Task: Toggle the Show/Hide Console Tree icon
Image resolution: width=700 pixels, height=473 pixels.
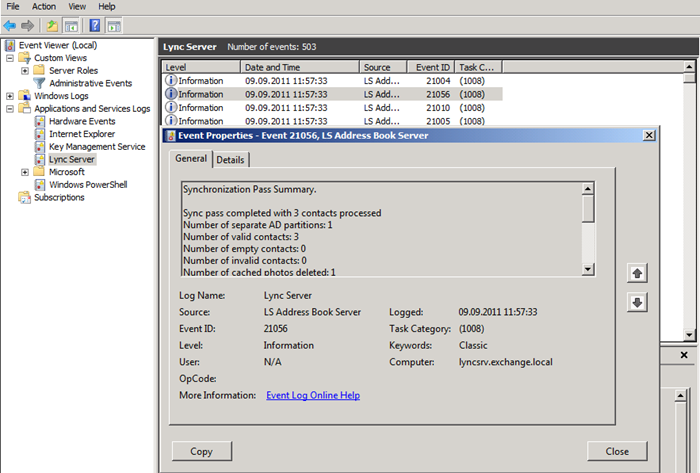Action: click(71, 26)
